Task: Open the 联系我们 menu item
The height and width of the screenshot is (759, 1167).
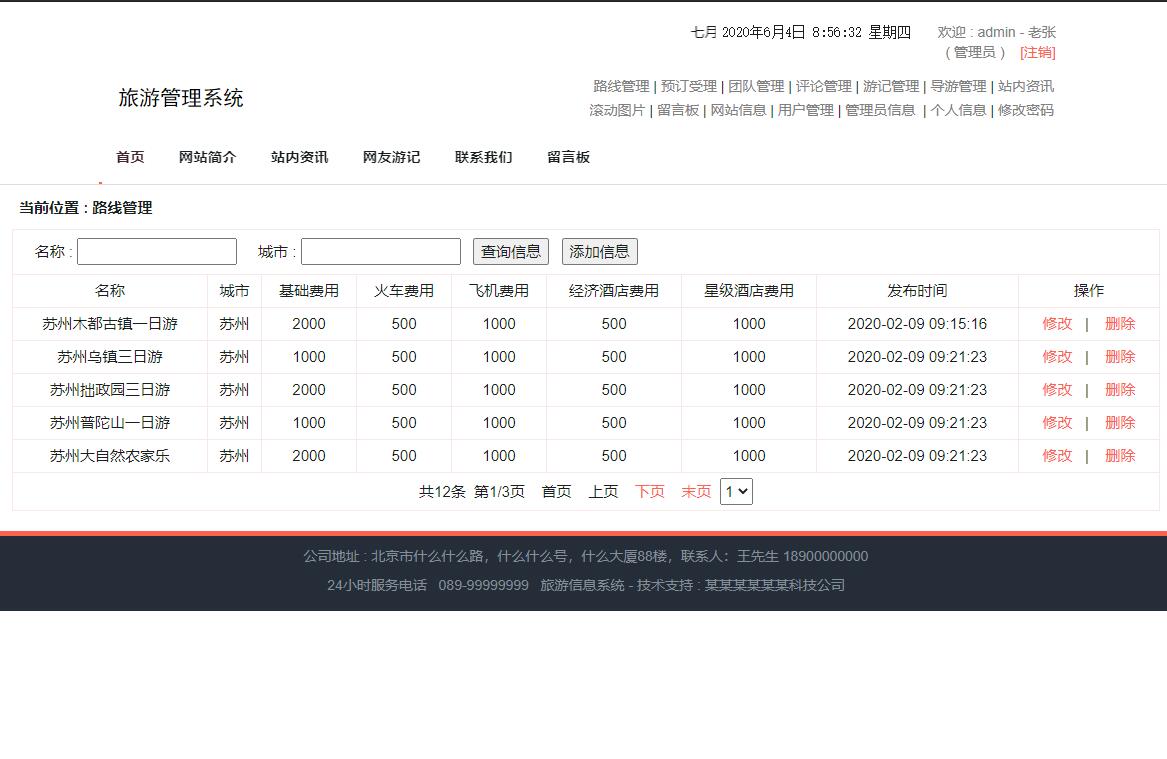Action: pos(483,157)
